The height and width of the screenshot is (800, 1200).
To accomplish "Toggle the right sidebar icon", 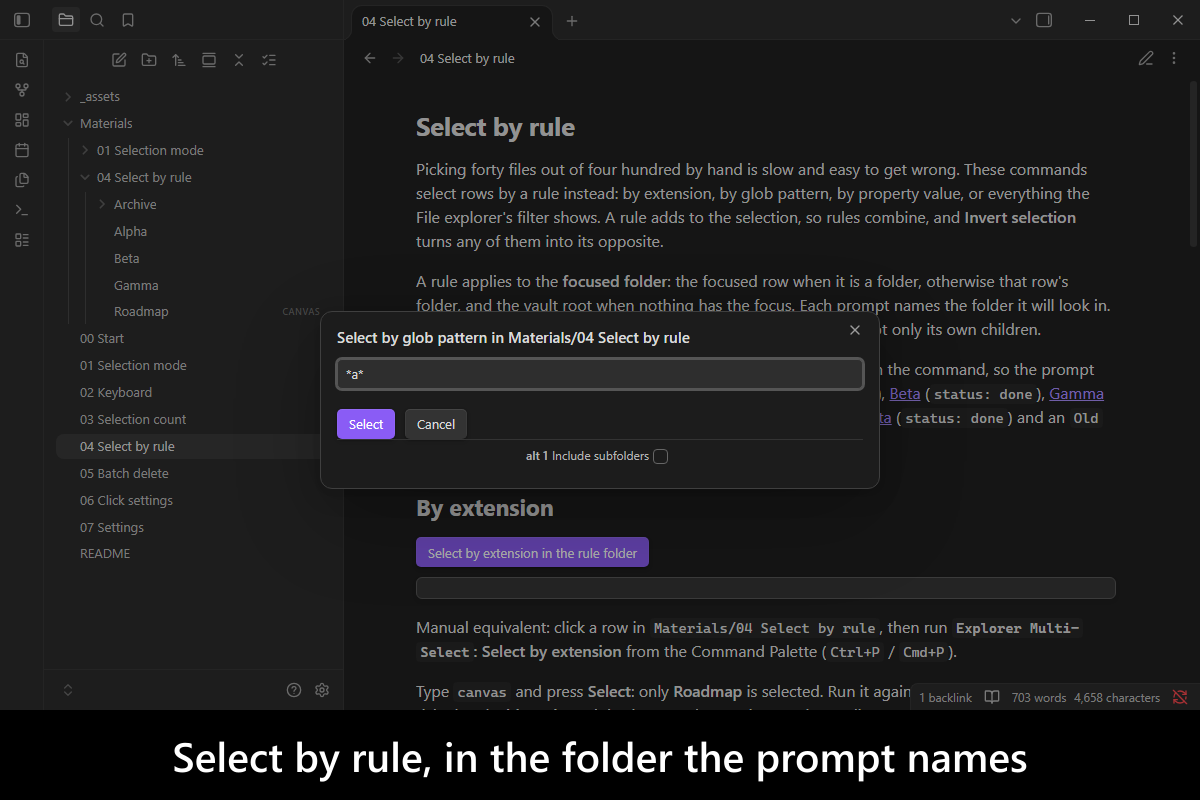I will [x=1044, y=20].
